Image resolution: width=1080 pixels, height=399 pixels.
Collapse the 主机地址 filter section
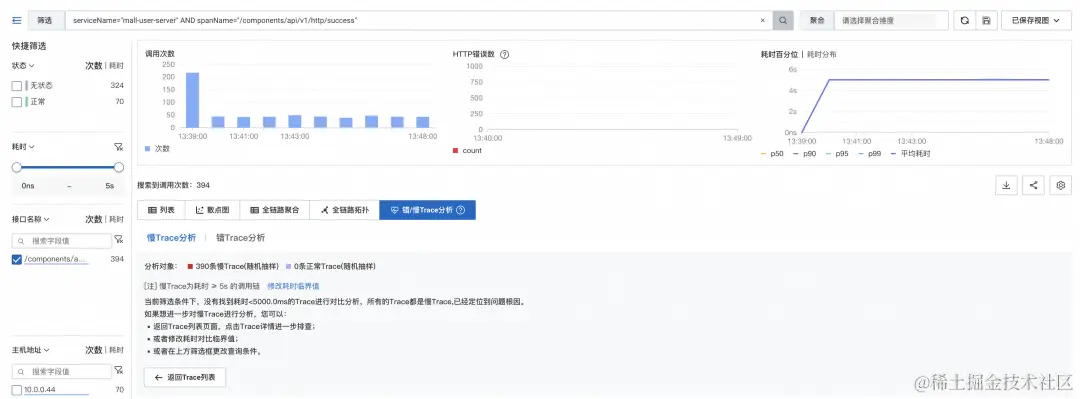click(31, 350)
